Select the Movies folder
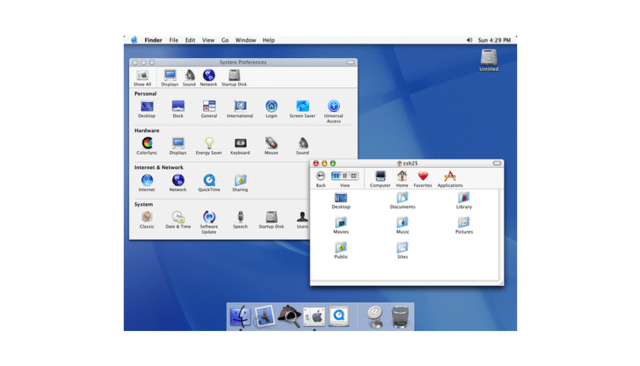Image resolution: width=640 pixels, height=366 pixels. click(x=341, y=226)
